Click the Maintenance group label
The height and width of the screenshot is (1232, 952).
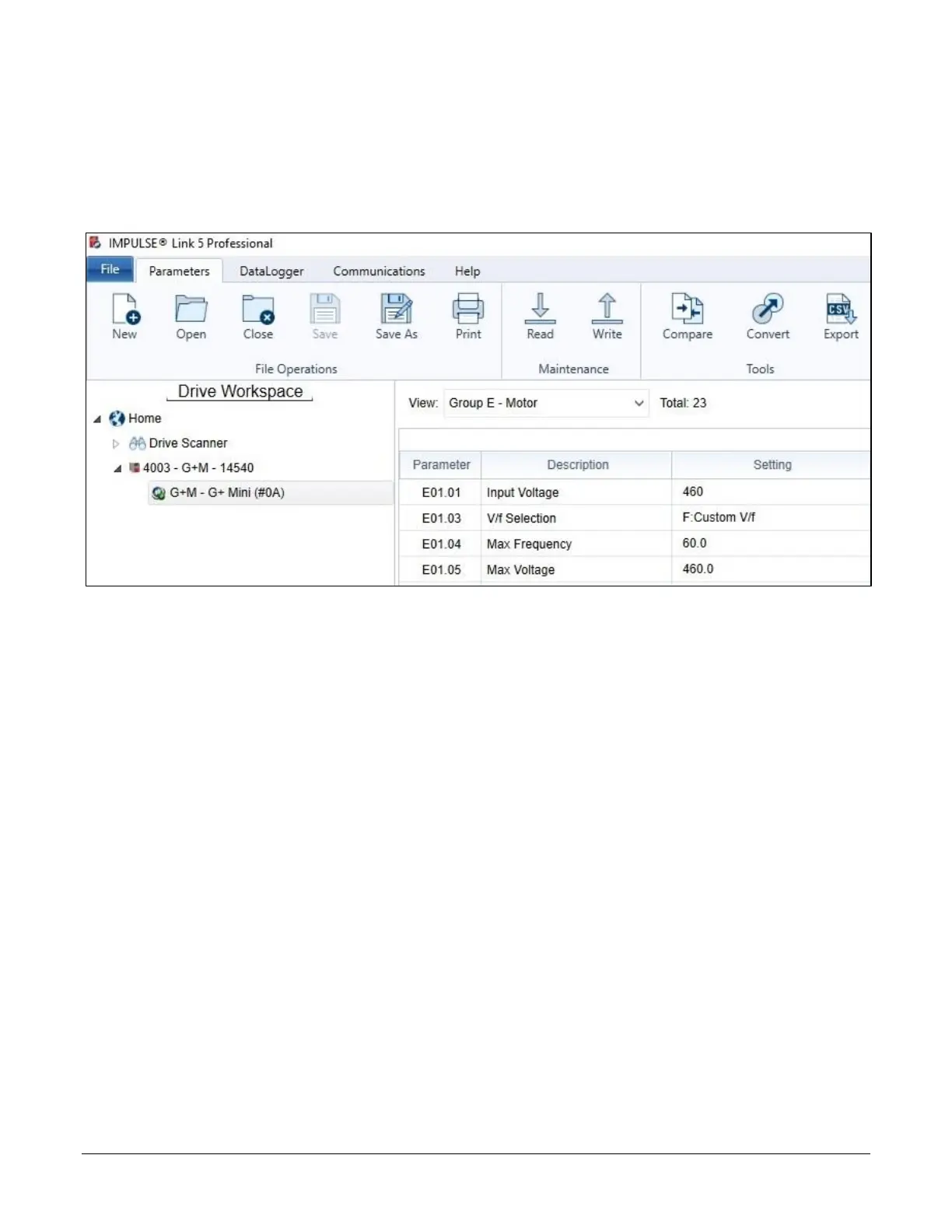click(x=574, y=369)
